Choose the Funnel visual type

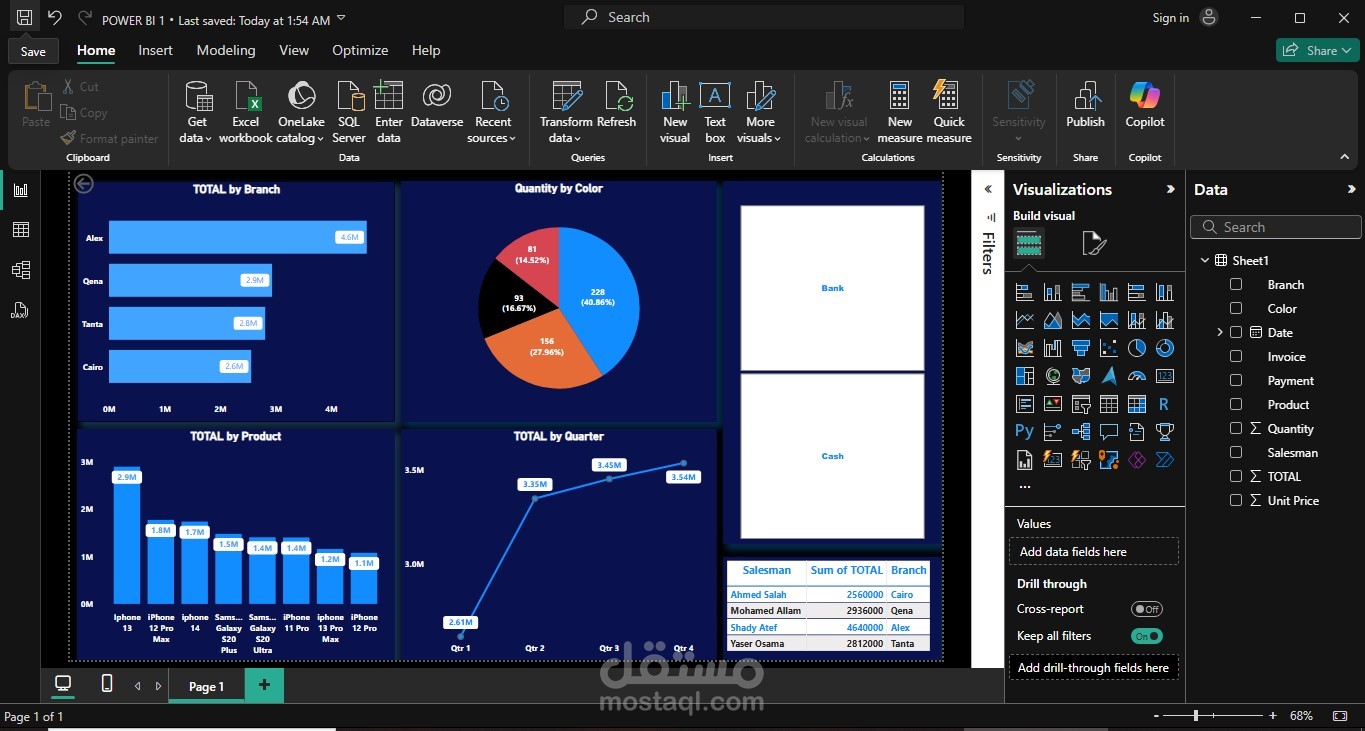1081,348
